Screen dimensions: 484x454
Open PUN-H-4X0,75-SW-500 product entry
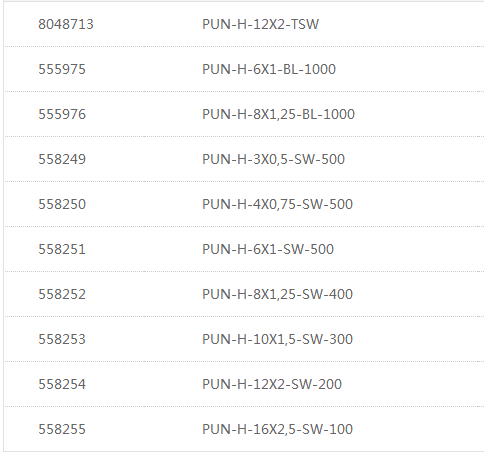click(x=277, y=204)
